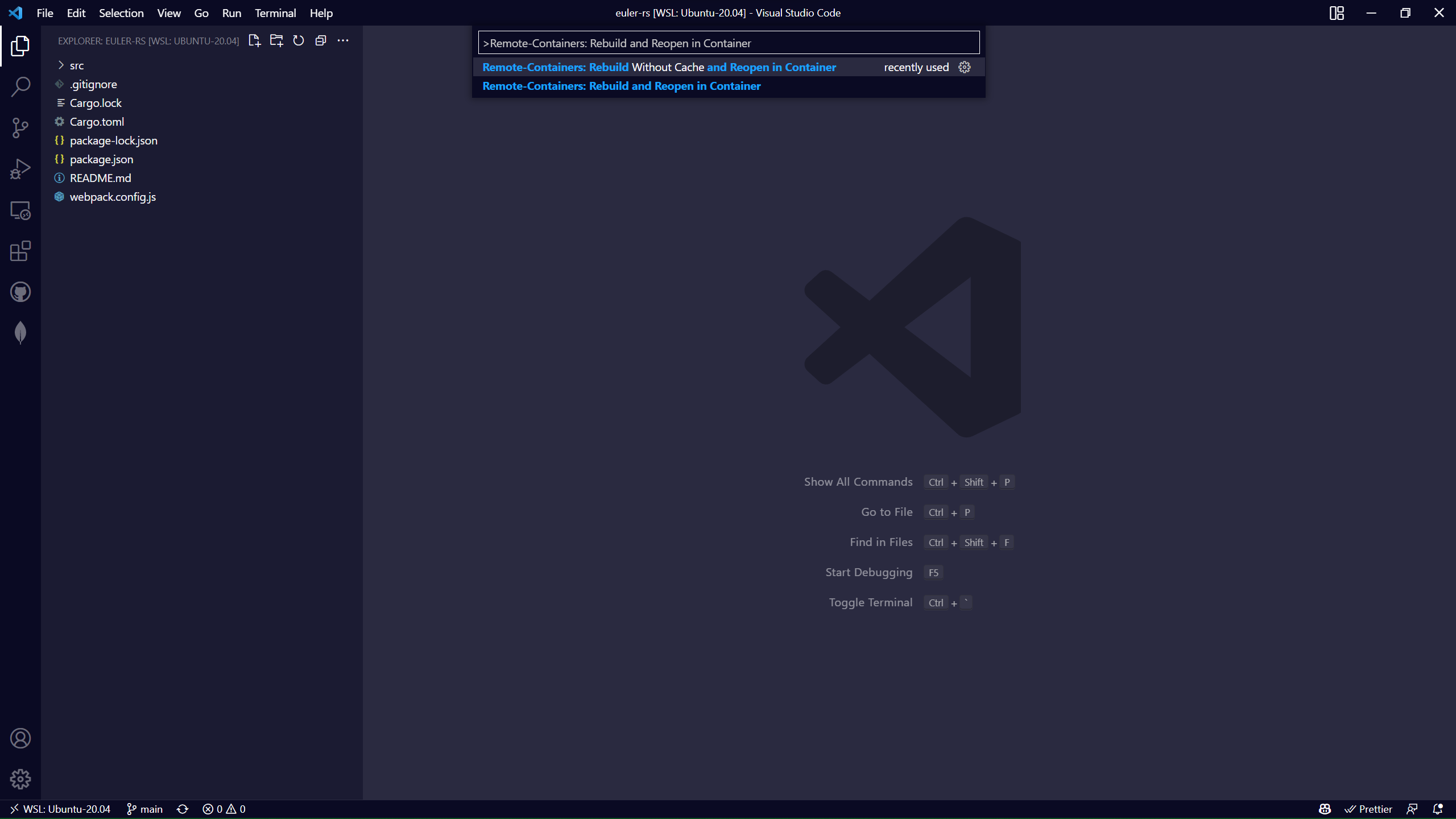Refresh the Explorer file tree

click(x=299, y=40)
